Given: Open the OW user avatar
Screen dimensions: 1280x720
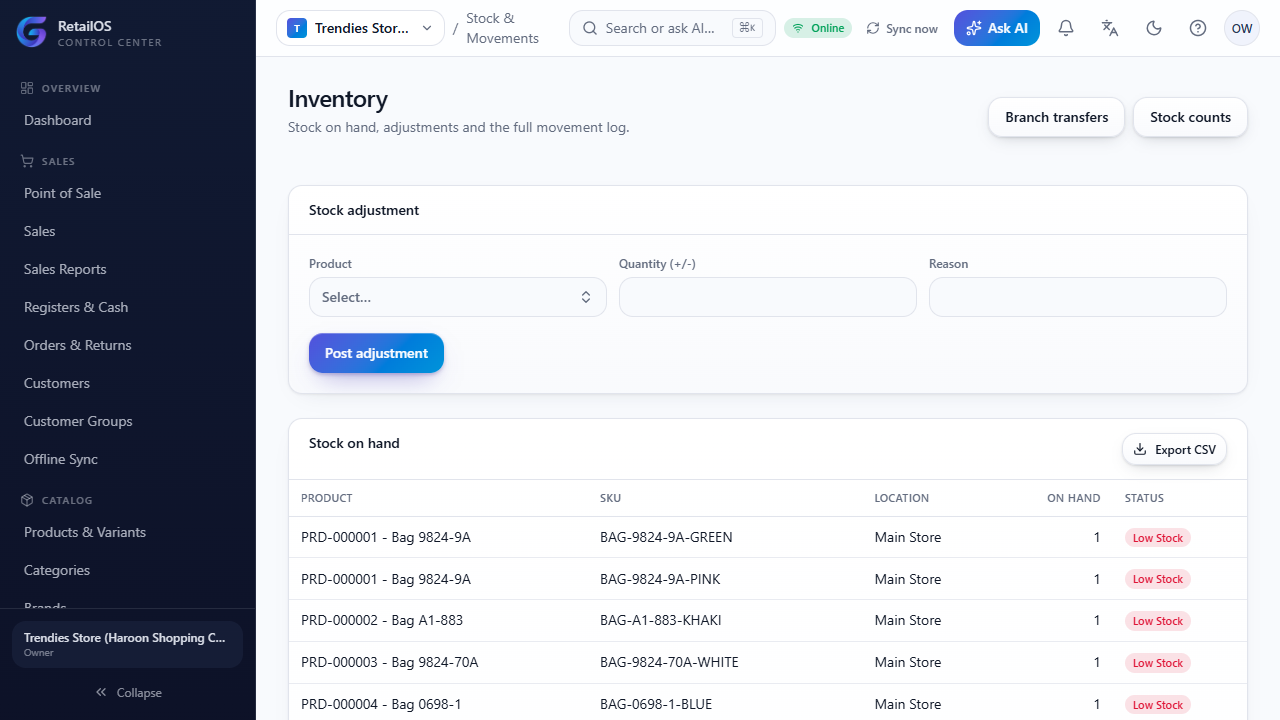Looking at the screenshot, I should (1242, 28).
